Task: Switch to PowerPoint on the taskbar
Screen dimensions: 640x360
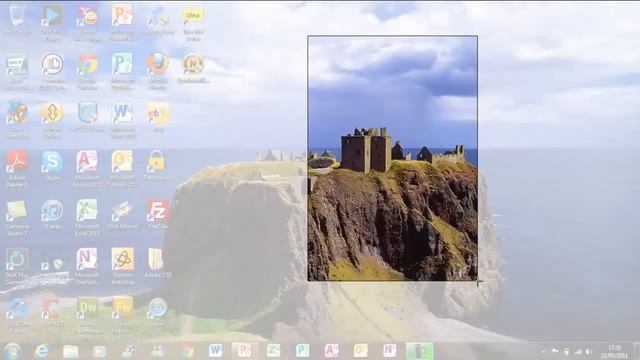Action: click(x=244, y=350)
